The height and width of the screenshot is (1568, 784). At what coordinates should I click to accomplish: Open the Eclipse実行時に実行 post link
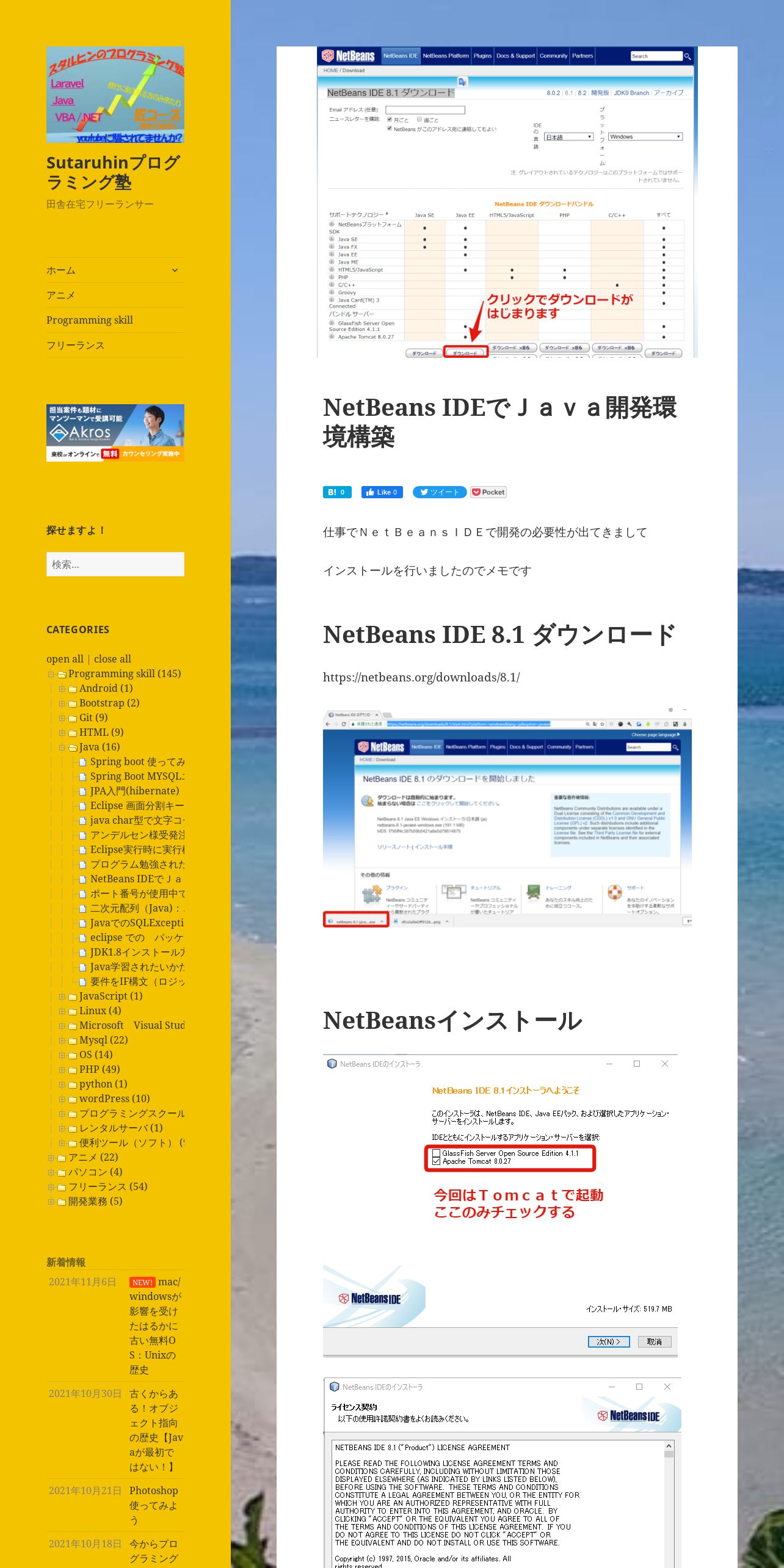[137, 850]
